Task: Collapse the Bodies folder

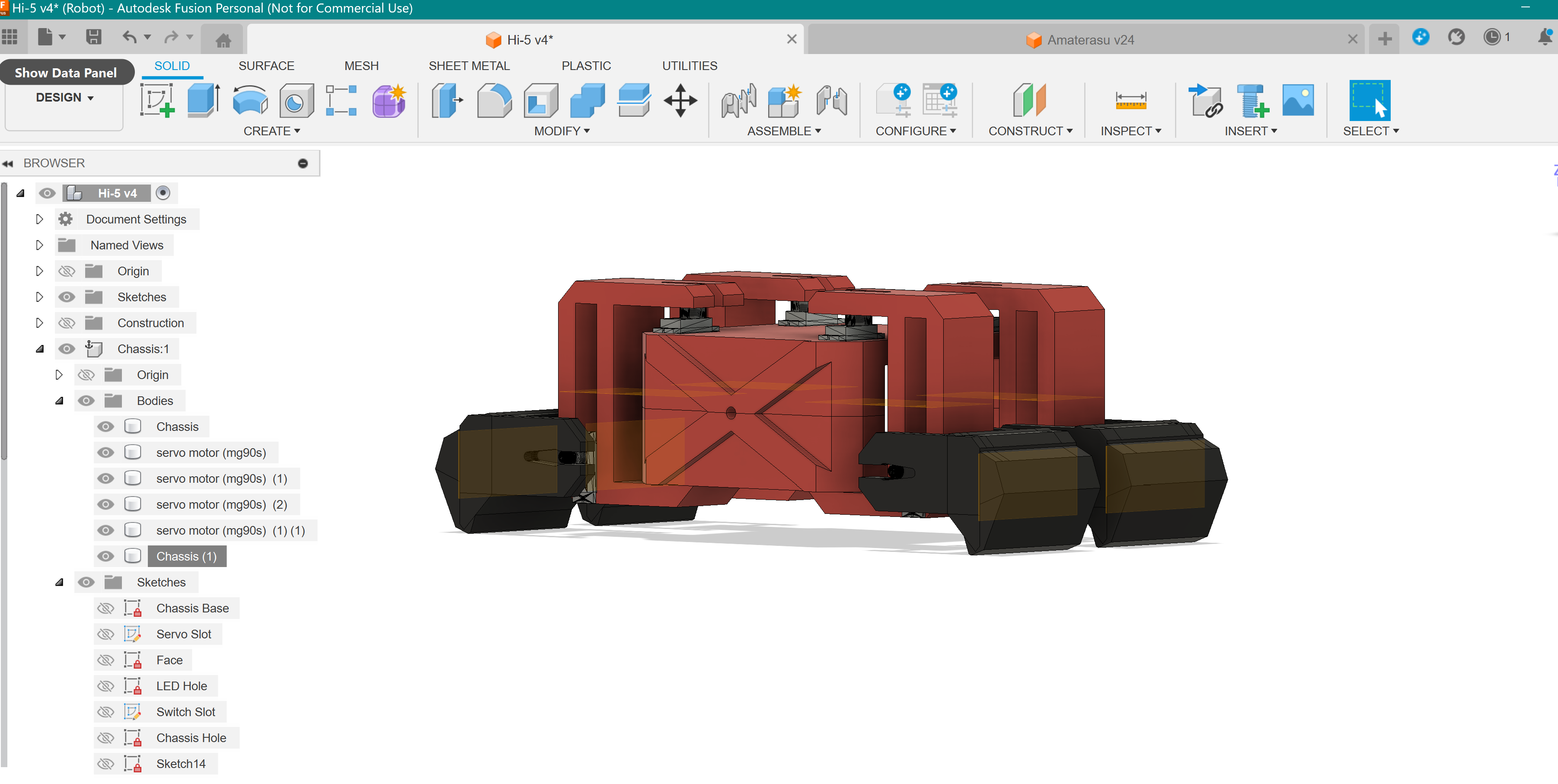Action: pyautogui.click(x=59, y=401)
